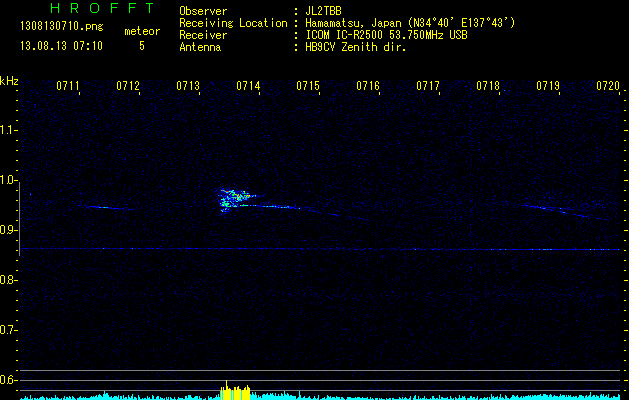Click the meteor count value 5
Viewport: 629px width, 400px height.
click(x=141, y=45)
